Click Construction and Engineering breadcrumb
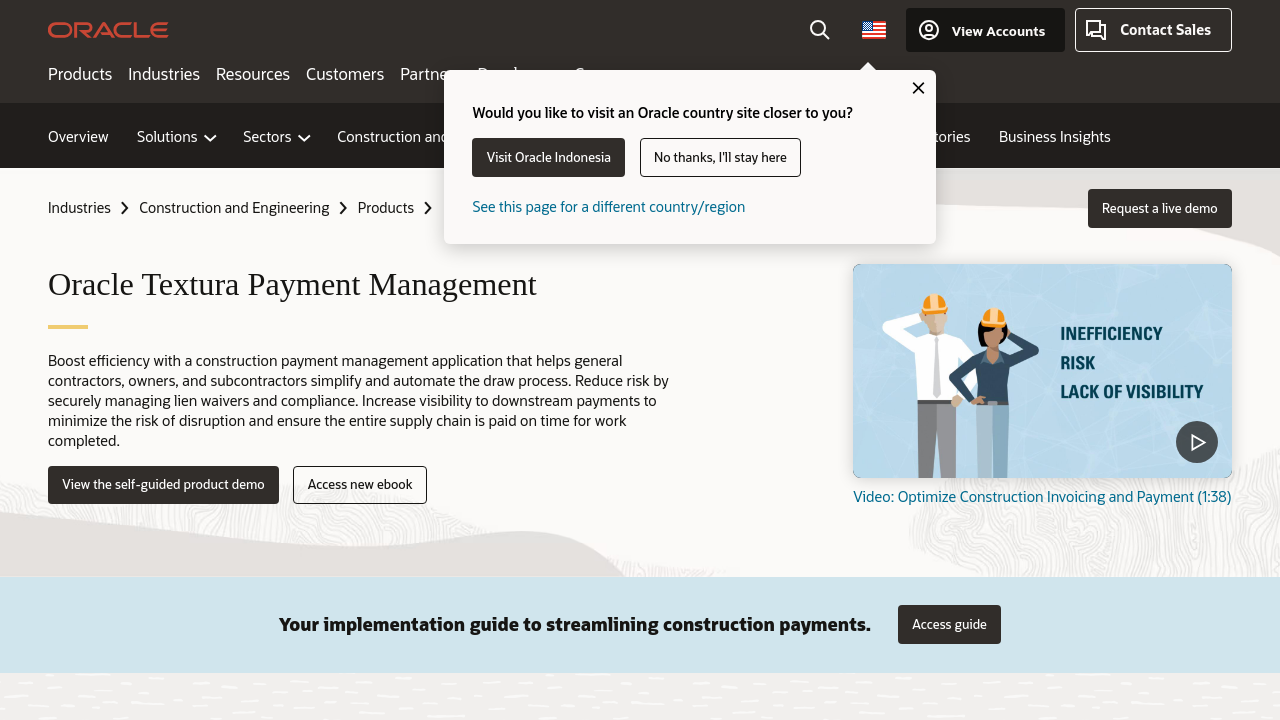Image resolution: width=1280 pixels, height=720 pixels. tap(234, 208)
